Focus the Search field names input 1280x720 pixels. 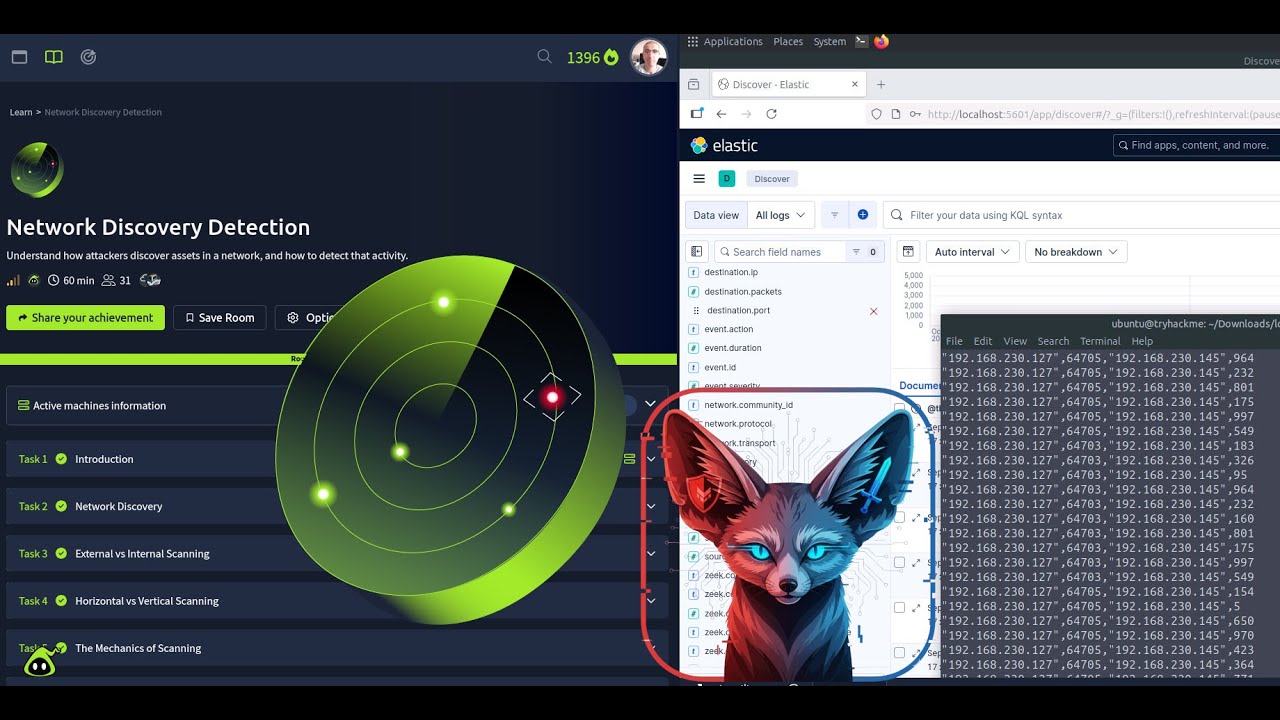point(780,252)
